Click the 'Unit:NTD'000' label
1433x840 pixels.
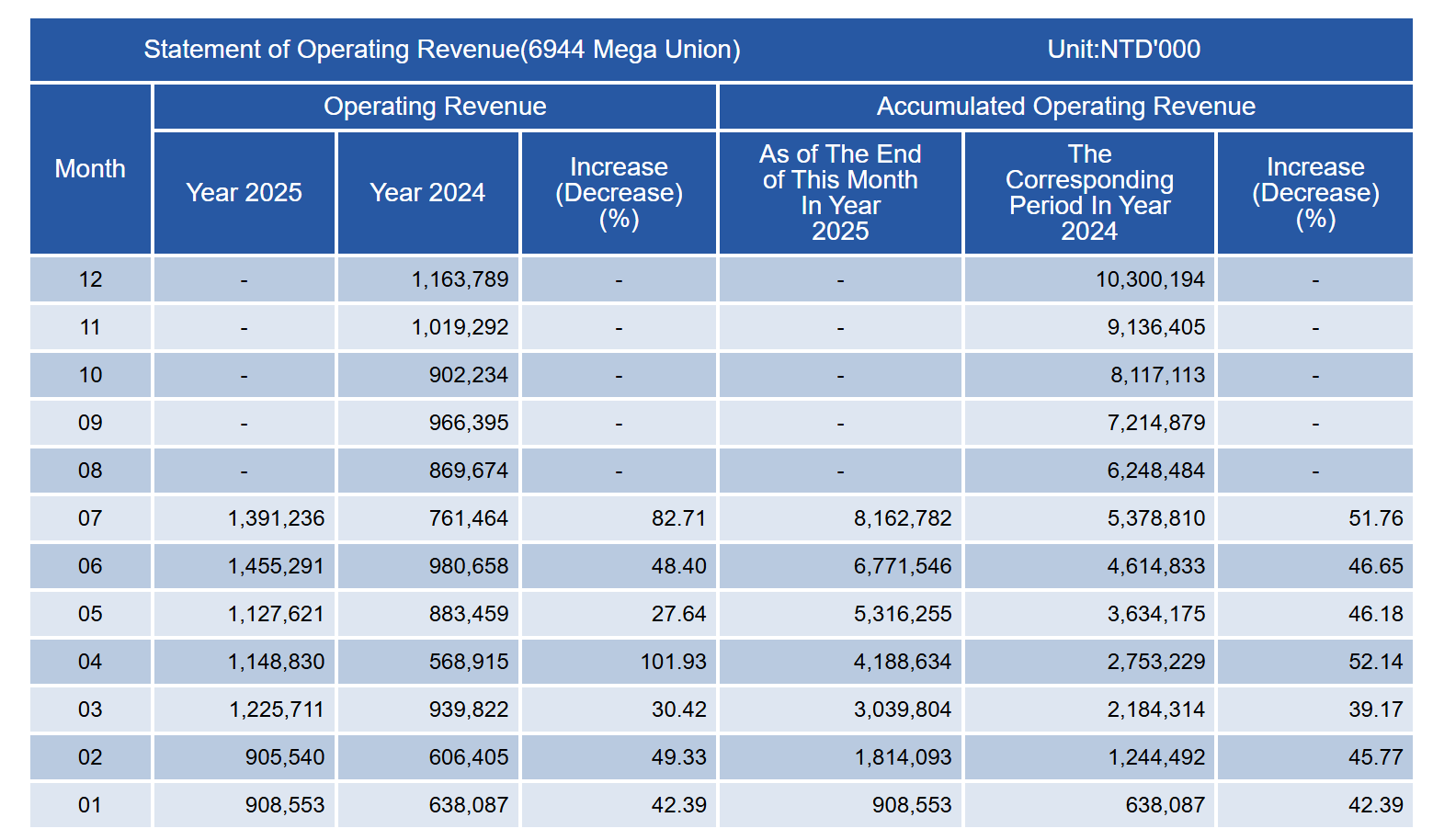point(1124,50)
